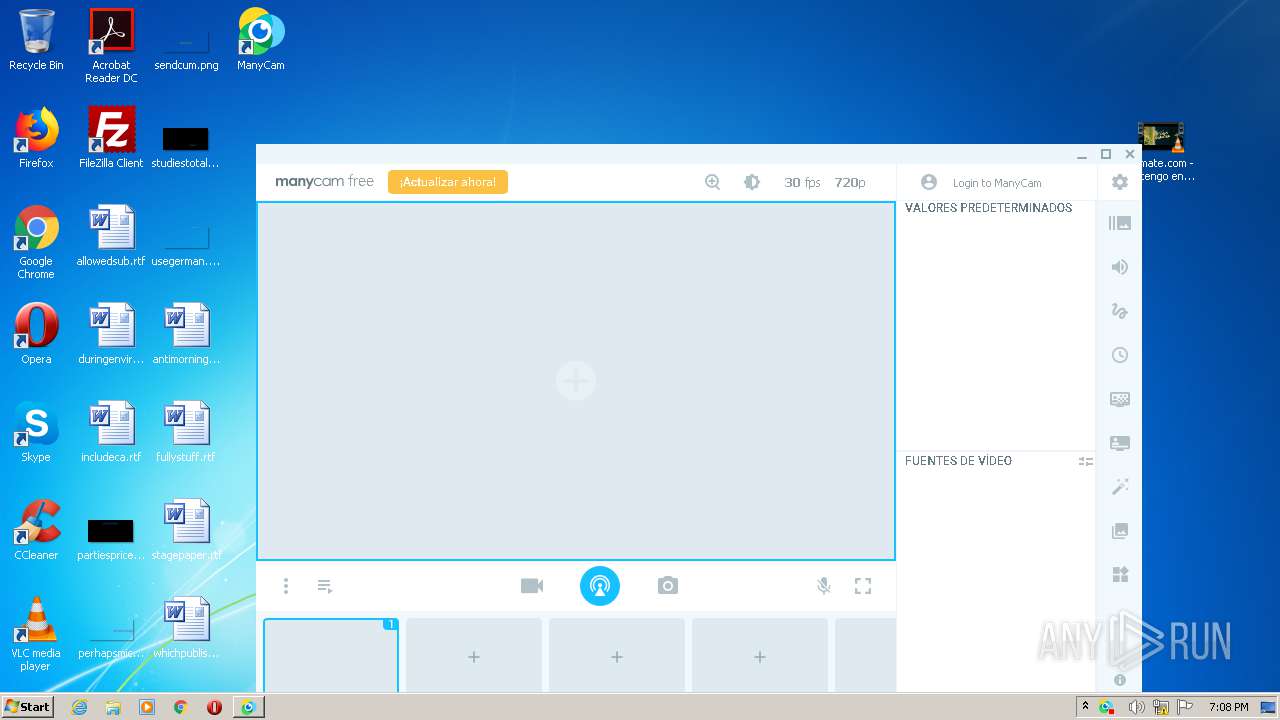The height and width of the screenshot is (720, 1280).
Task: Select Recycle Bin desktop icon
Action: tap(36, 40)
